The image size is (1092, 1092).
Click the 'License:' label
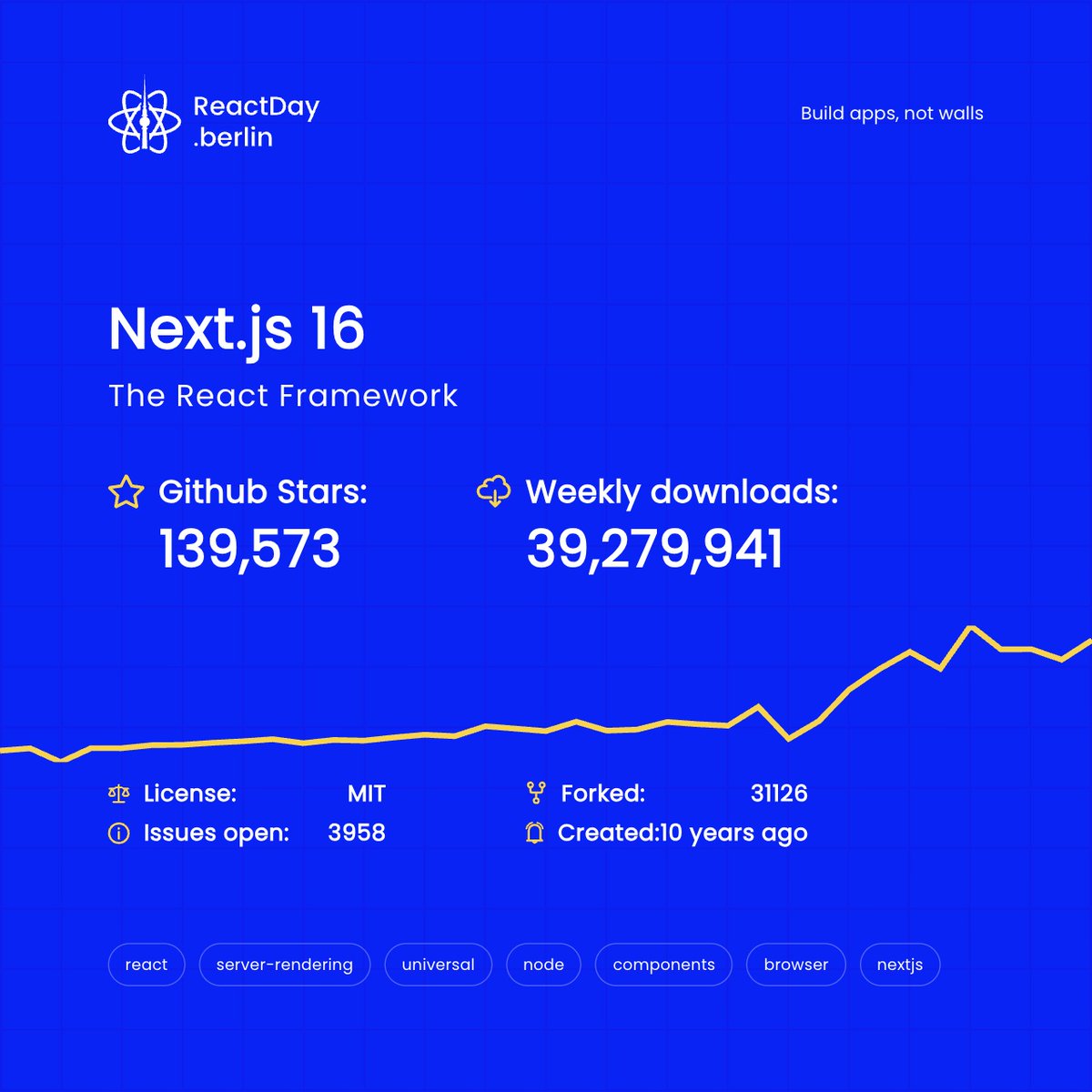coord(190,794)
